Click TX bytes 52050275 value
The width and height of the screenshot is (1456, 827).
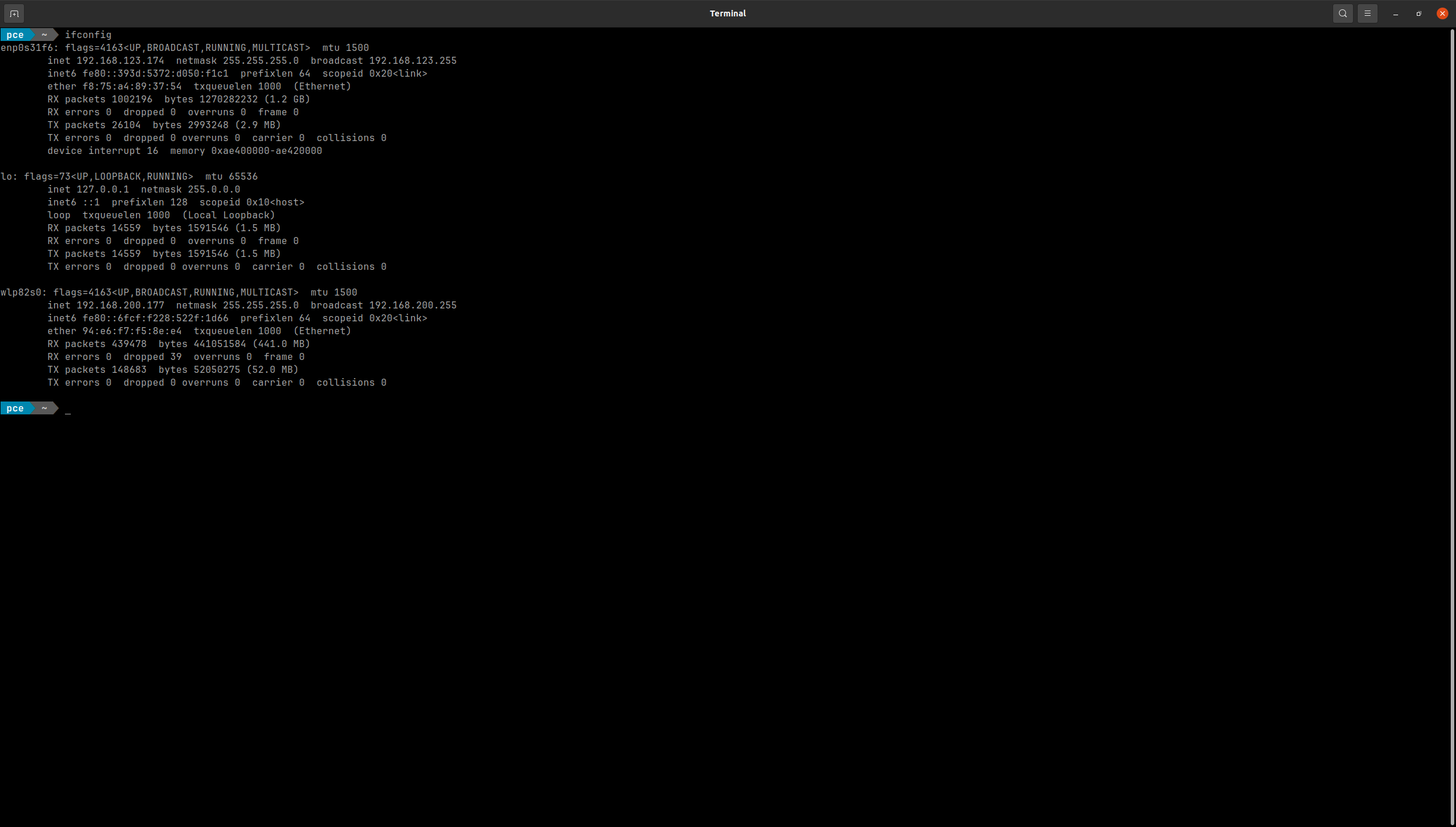point(217,370)
